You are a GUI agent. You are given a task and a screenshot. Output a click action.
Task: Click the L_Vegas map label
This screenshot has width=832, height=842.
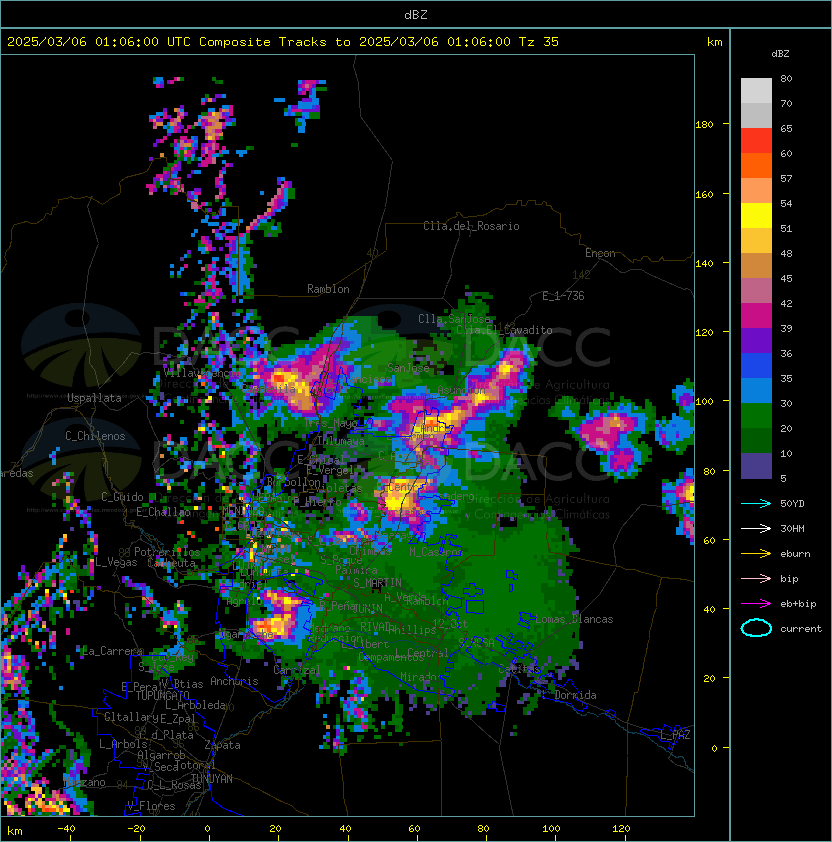[x=116, y=562]
